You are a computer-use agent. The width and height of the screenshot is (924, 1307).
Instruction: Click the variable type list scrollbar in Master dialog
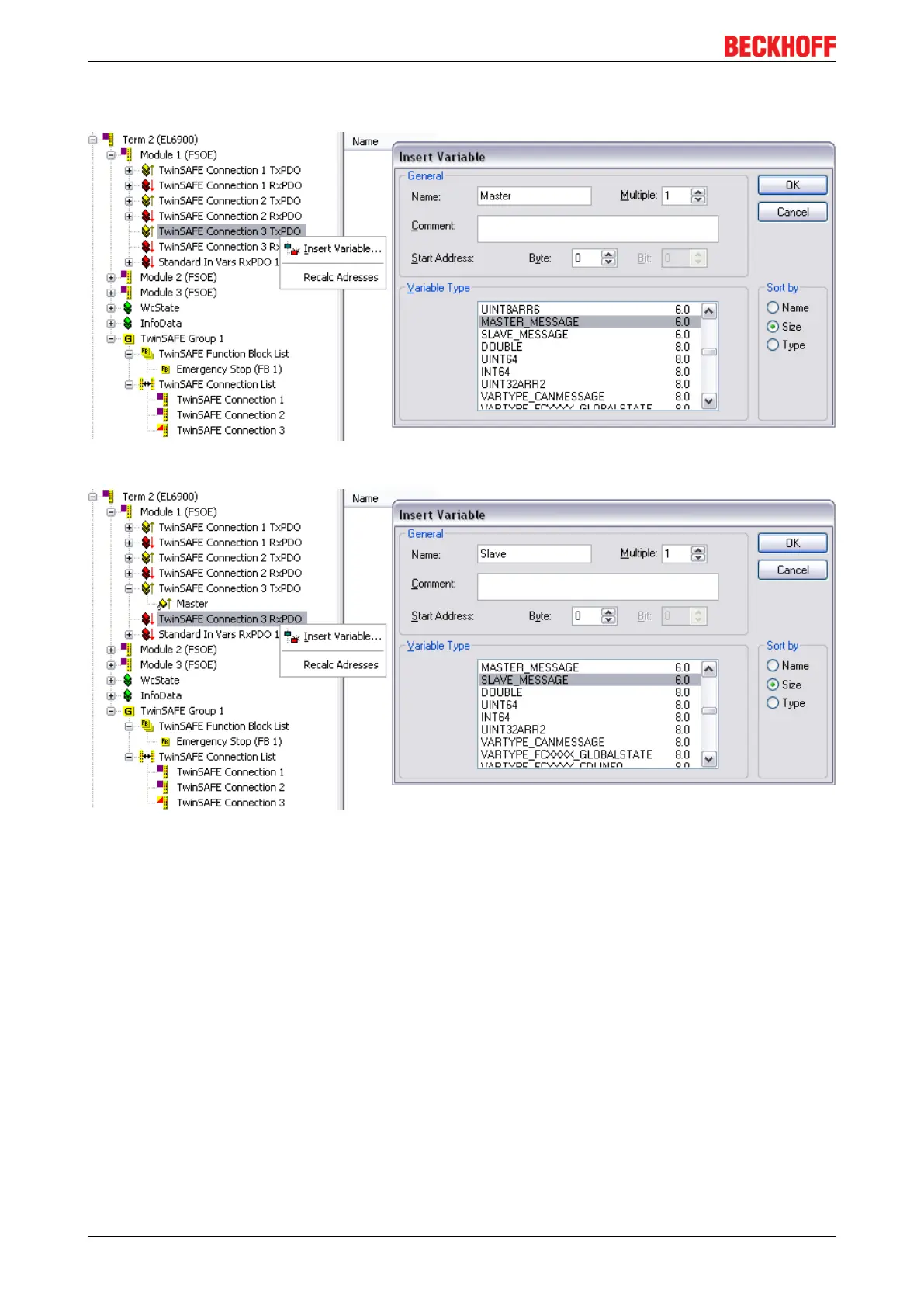708,355
